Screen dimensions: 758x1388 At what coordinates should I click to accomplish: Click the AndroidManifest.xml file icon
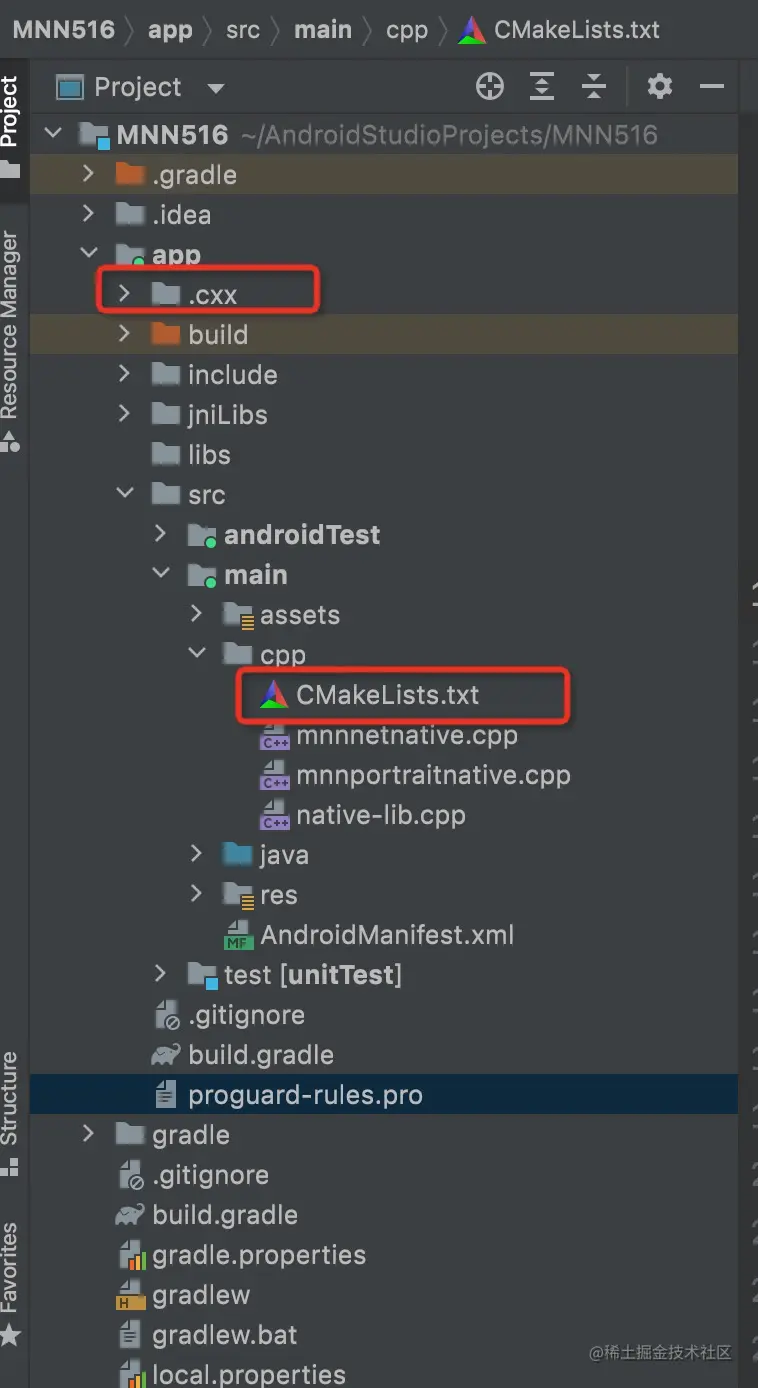coord(238,935)
